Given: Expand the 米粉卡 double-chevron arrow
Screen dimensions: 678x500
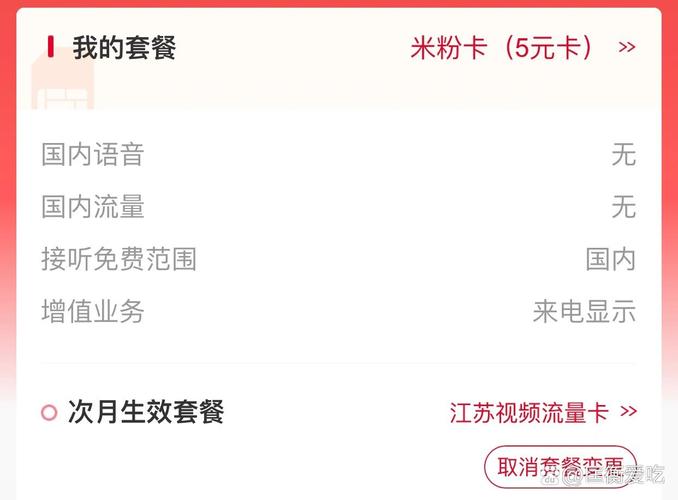Looking at the screenshot, I should (627, 47).
